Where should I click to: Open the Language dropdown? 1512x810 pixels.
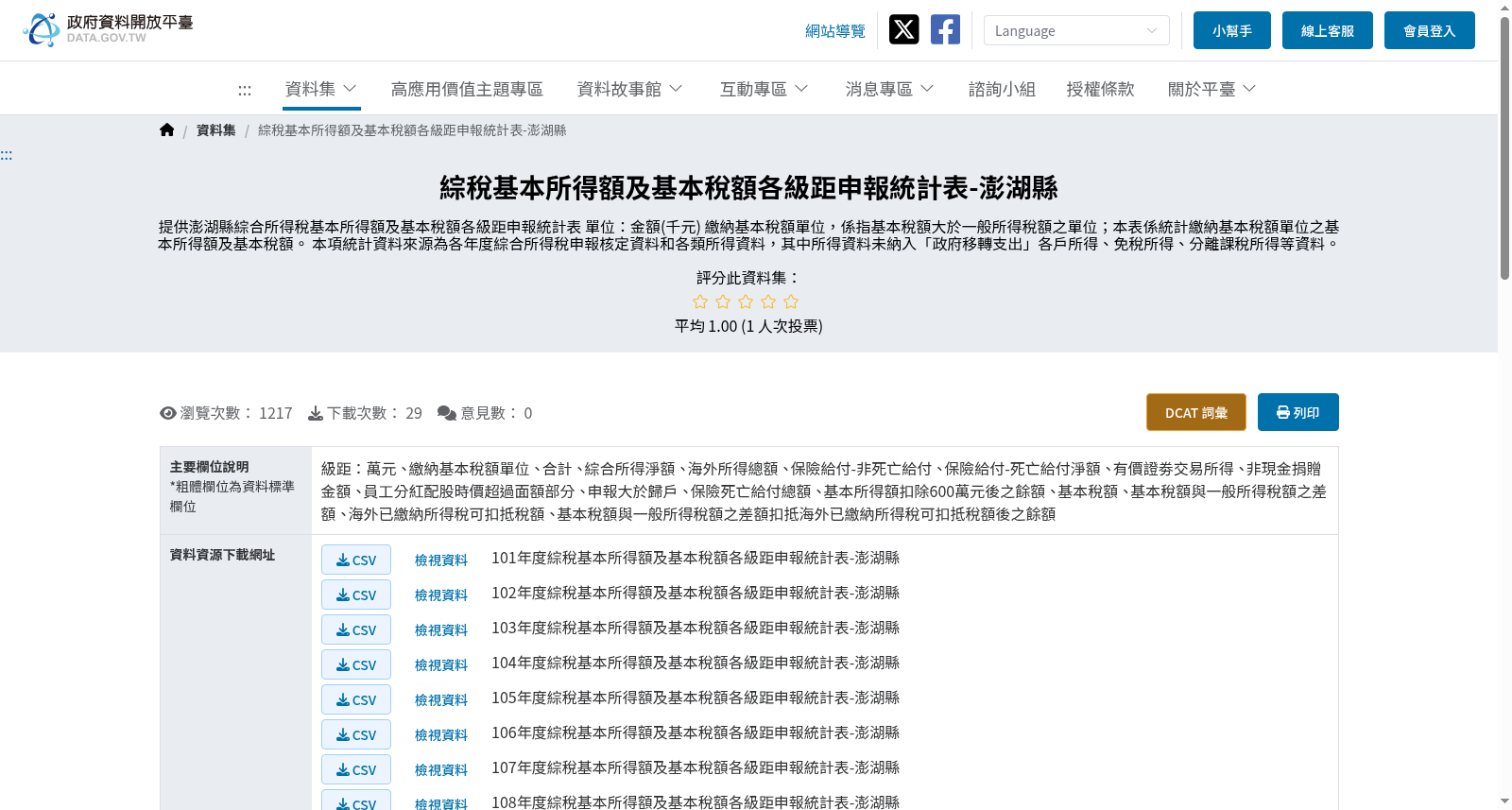coord(1076,30)
